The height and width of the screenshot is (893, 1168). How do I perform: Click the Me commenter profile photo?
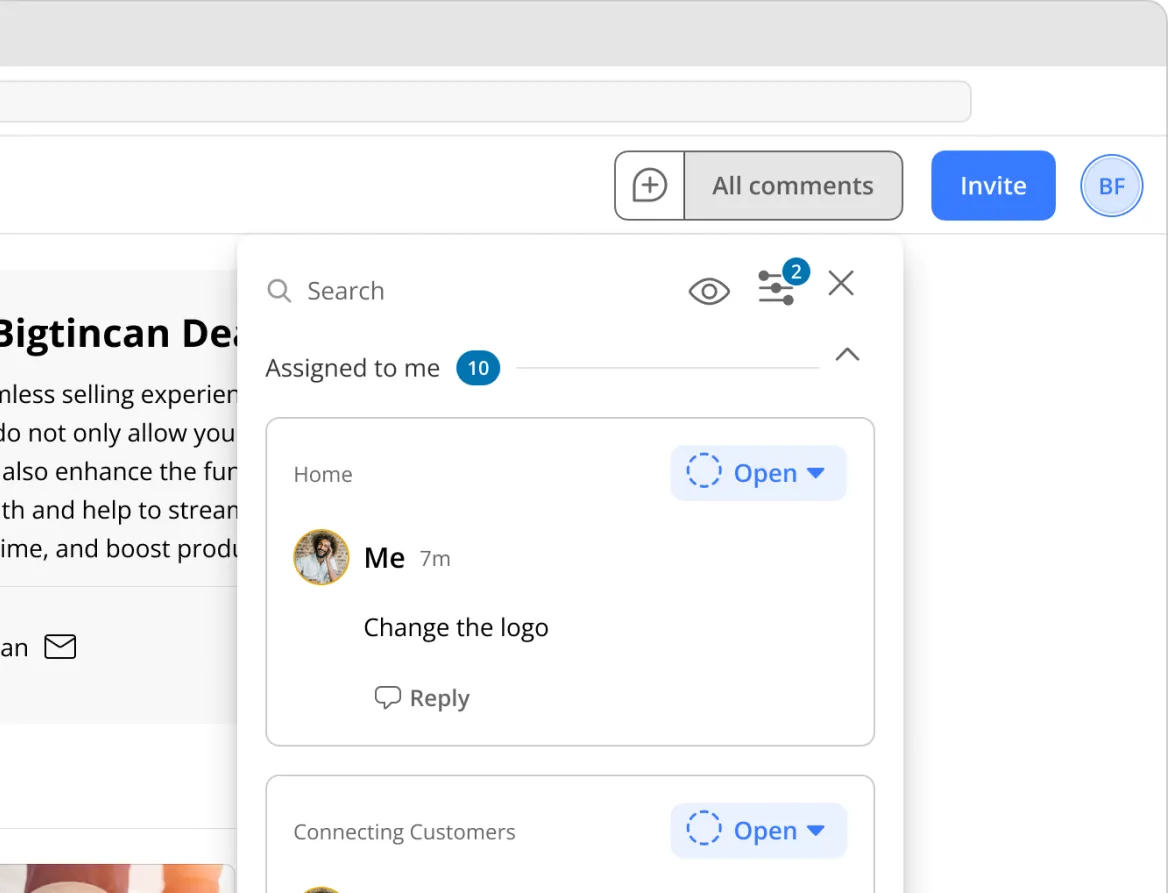pos(321,557)
